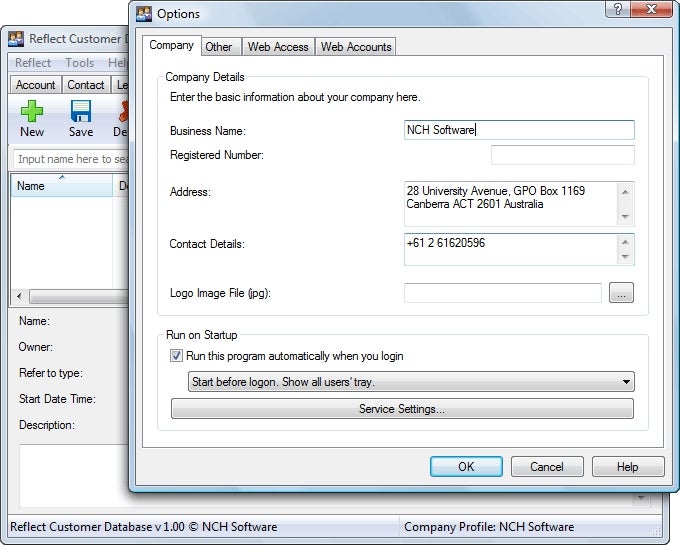Open the Reflect menu in main window
The image size is (680, 545).
(33, 63)
